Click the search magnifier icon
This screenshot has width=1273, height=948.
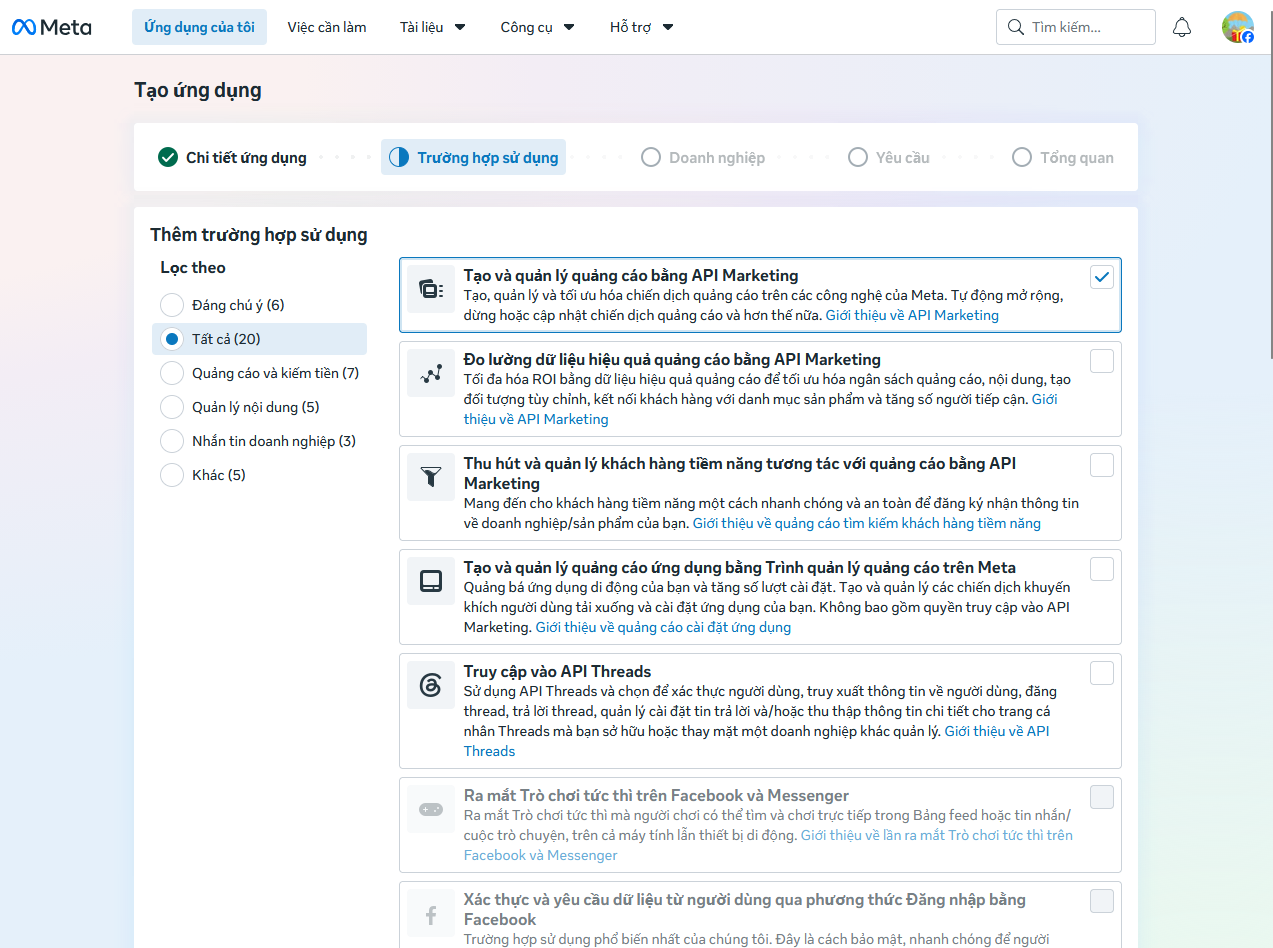1016,27
